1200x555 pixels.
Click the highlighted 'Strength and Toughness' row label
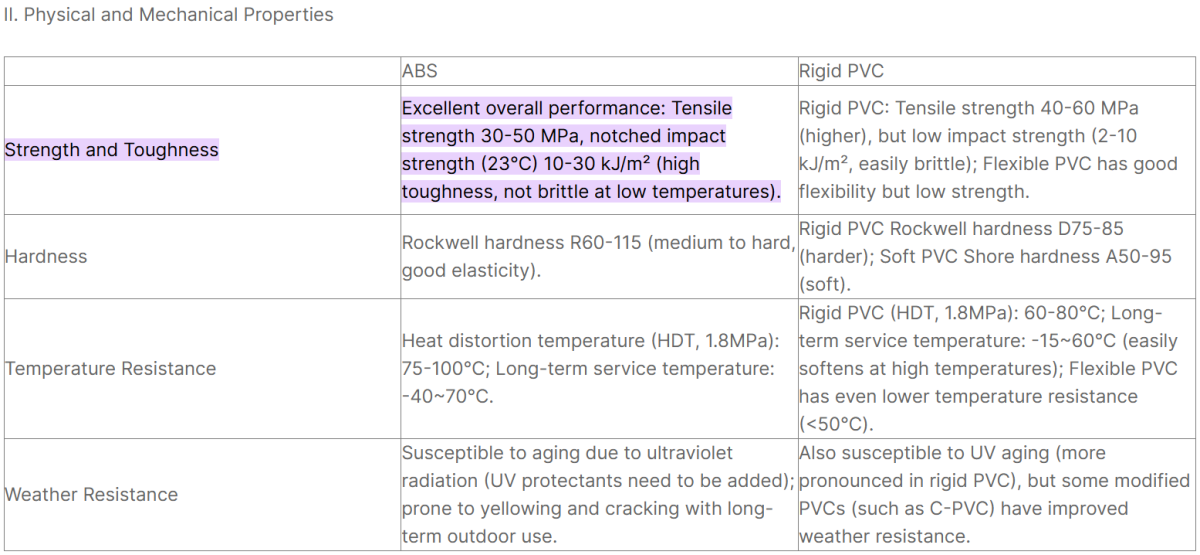click(x=111, y=150)
